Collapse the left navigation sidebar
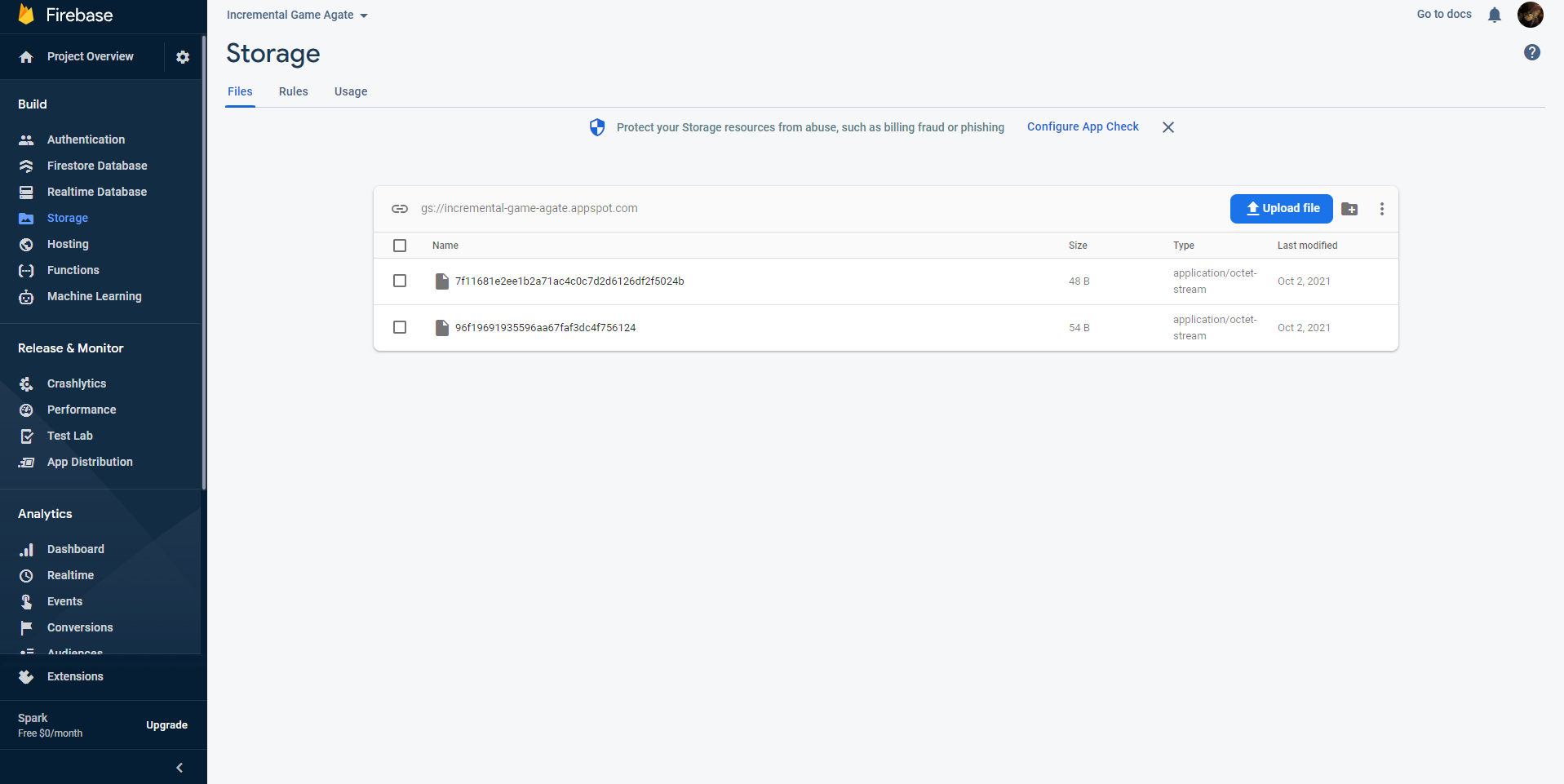Image resolution: width=1564 pixels, height=784 pixels. coord(179,767)
